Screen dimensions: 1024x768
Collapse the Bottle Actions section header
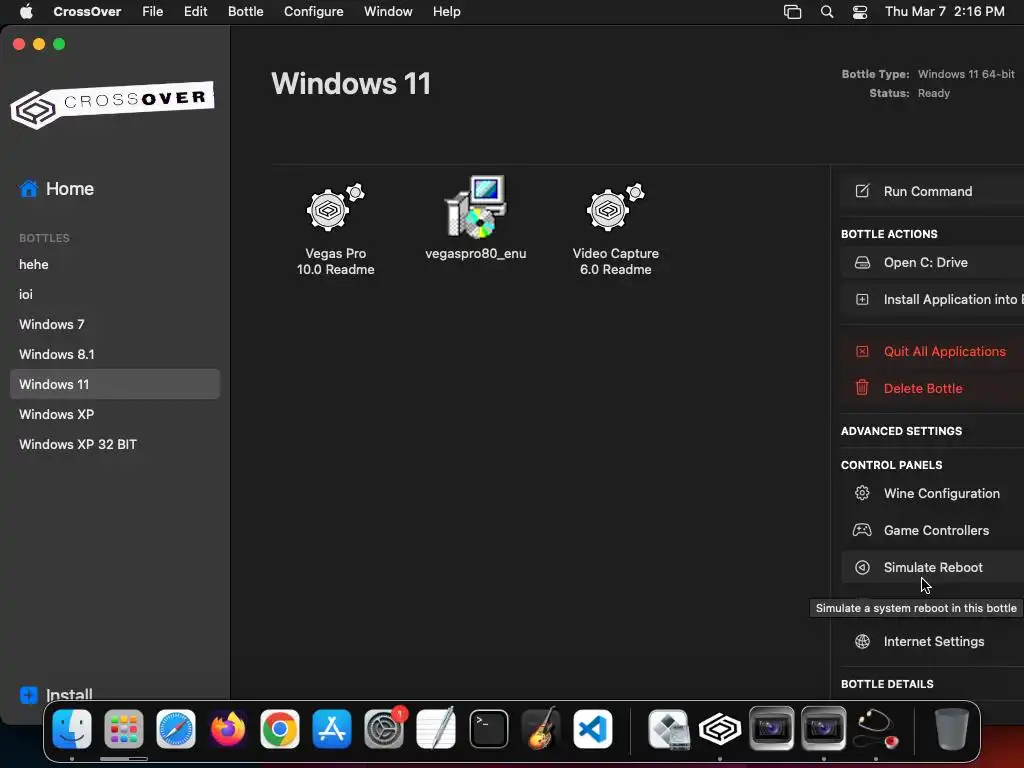tap(889, 234)
